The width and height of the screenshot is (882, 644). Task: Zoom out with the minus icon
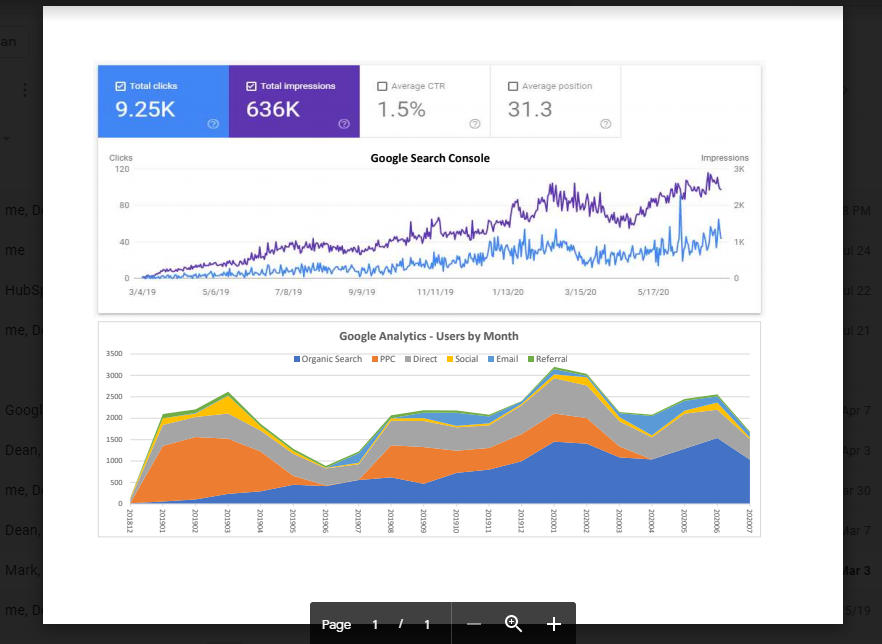(x=474, y=624)
